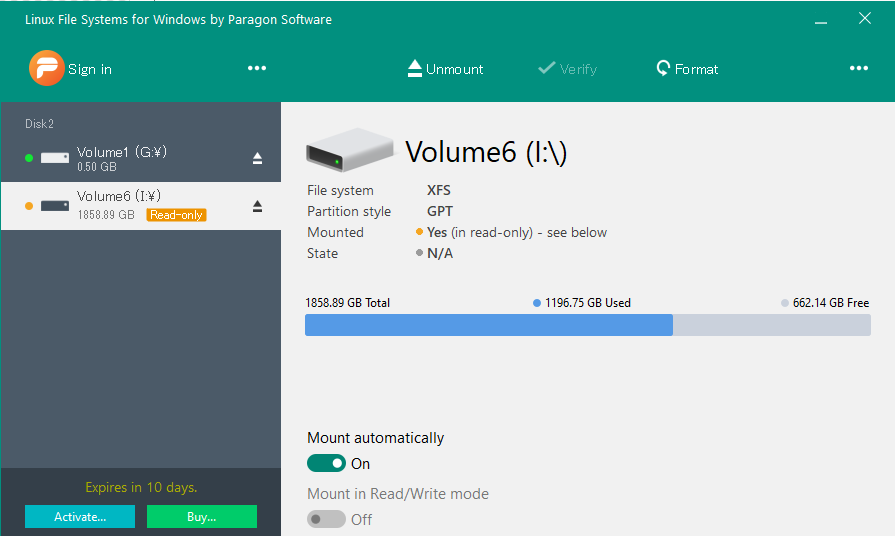Viewport: 895px width, 536px height.
Task: Click the Format circular arrow icon
Action: [663, 68]
